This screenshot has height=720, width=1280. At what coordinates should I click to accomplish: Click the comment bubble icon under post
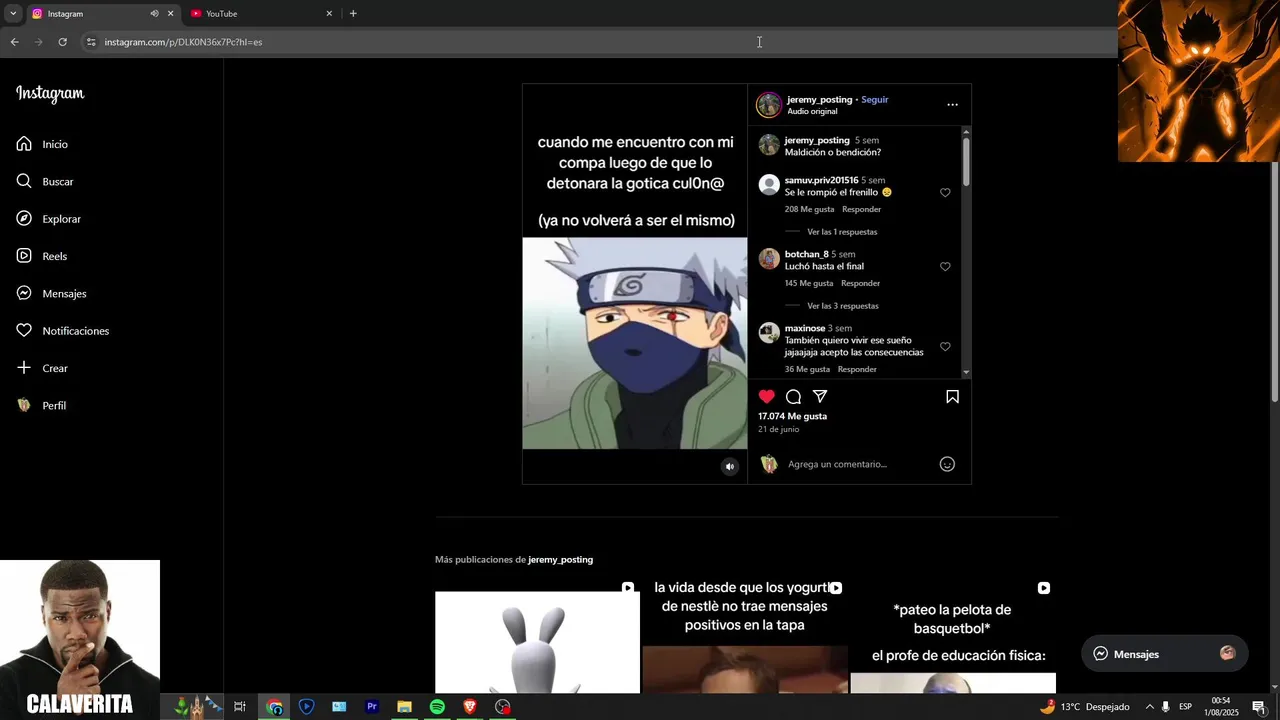pyautogui.click(x=793, y=397)
